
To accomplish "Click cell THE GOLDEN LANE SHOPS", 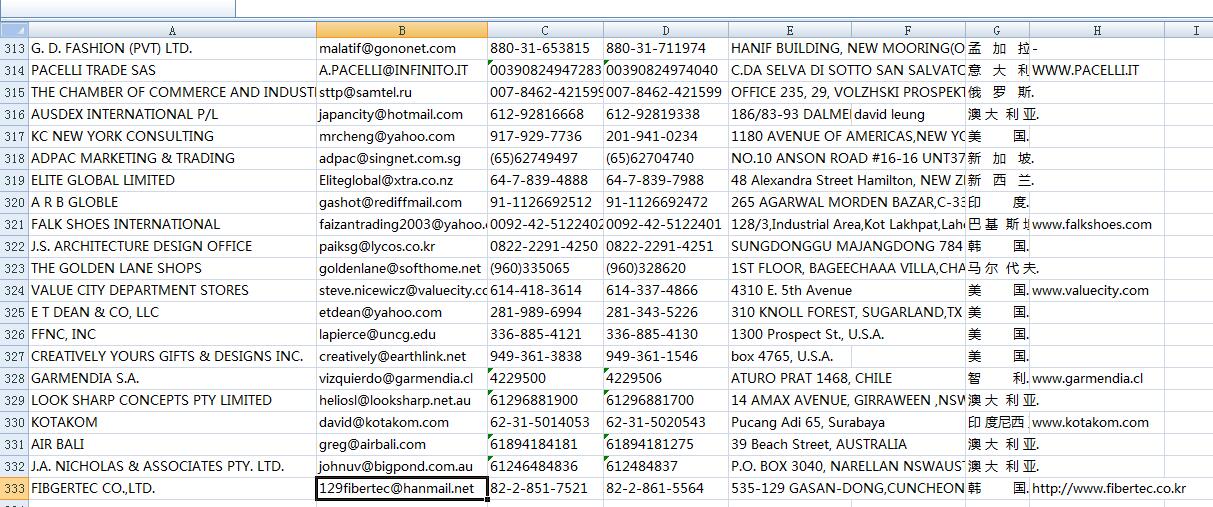I will click(173, 268).
